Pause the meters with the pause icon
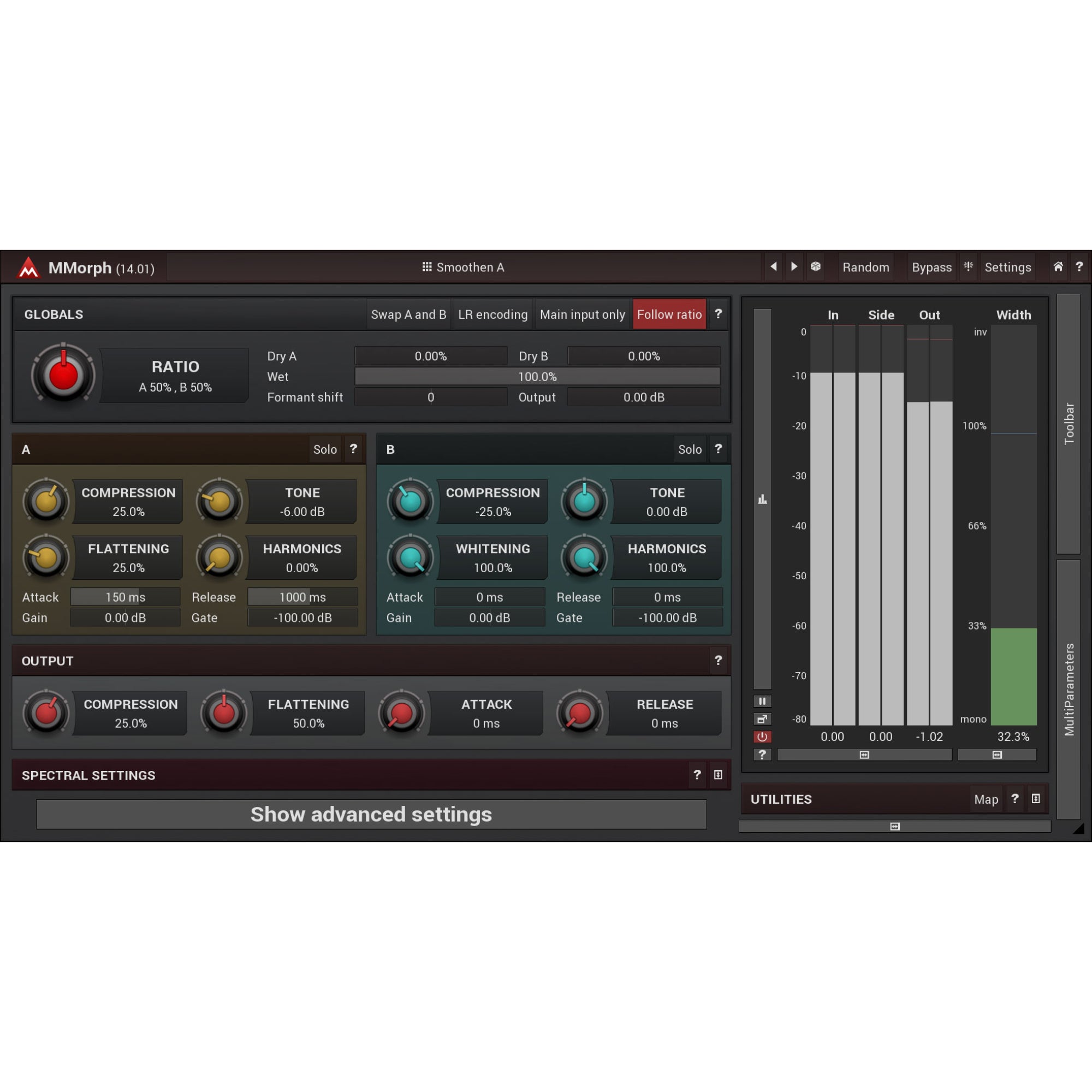Screen dimensions: 1092x1092 click(x=762, y=701)
